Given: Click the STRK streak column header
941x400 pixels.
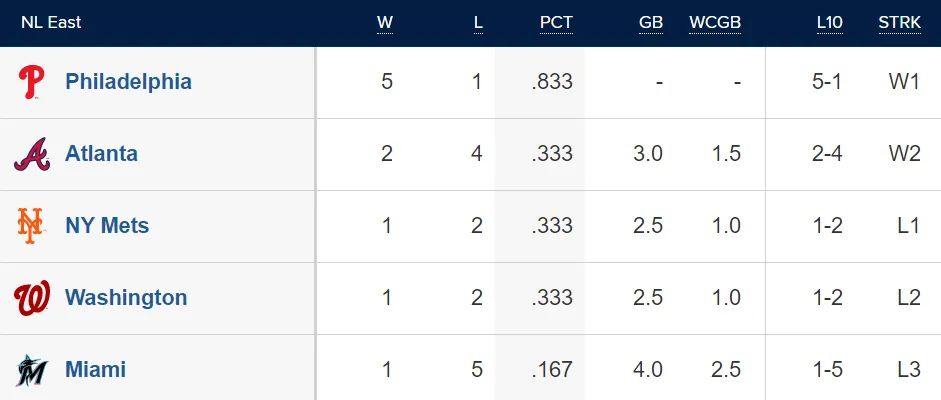Looking at the screenshot, I should [899, 23].
